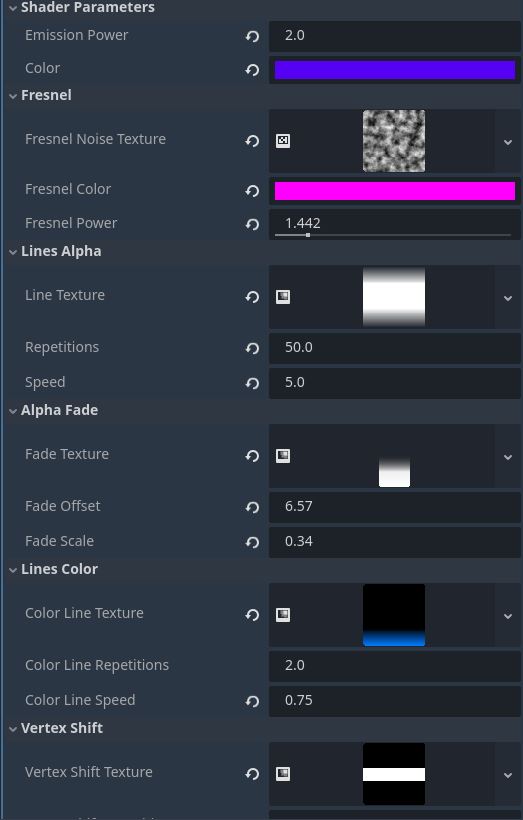Revert the Color Line Speed value
523x820 pixels.
(252, 701)
